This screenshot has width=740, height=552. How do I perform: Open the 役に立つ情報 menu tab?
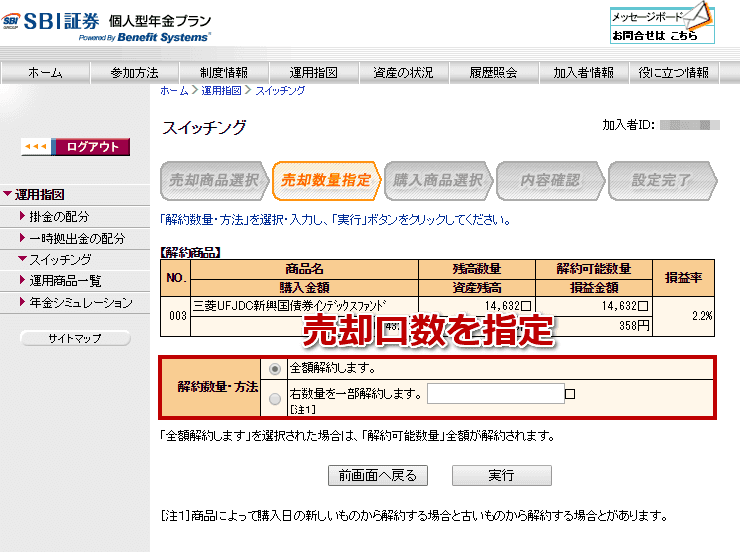click(x=674, y=73)
